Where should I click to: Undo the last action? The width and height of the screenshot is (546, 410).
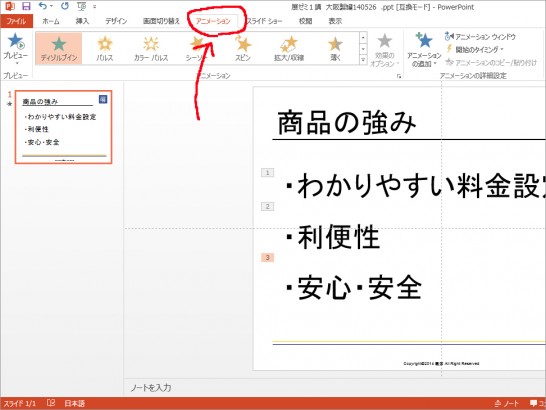point(42,6)
